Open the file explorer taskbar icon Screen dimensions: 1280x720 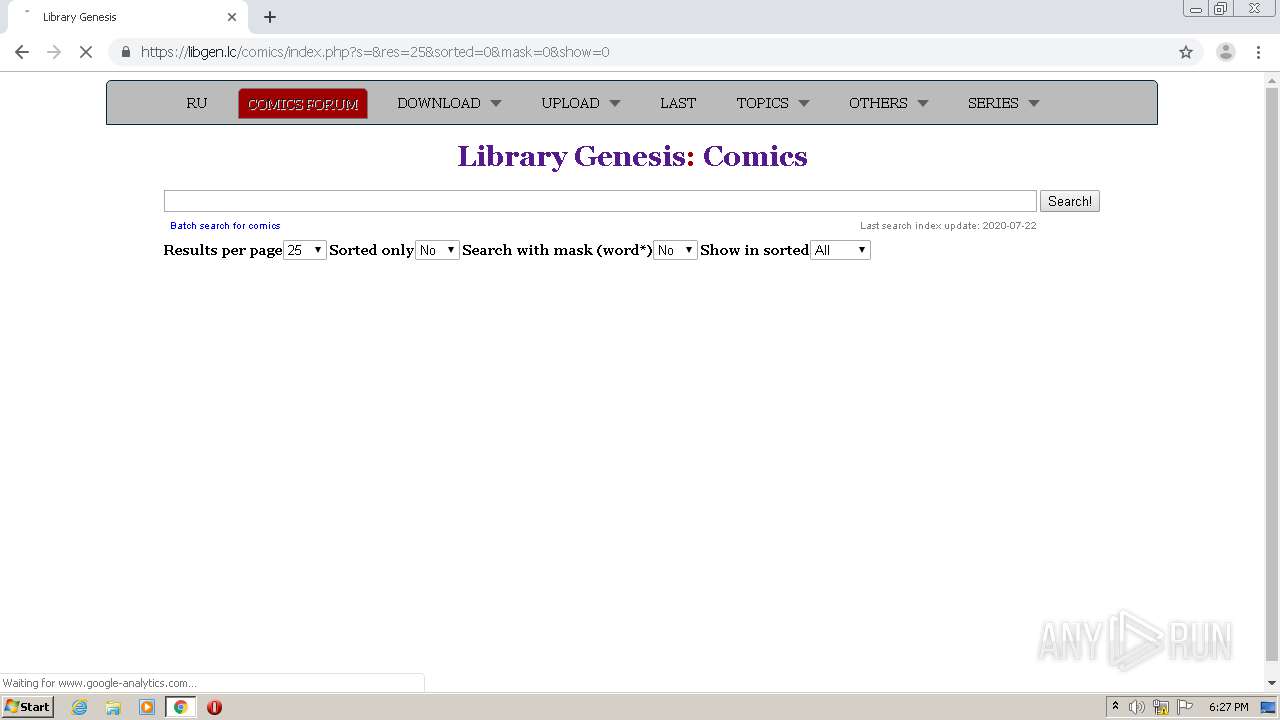click(x=113, y=707)
